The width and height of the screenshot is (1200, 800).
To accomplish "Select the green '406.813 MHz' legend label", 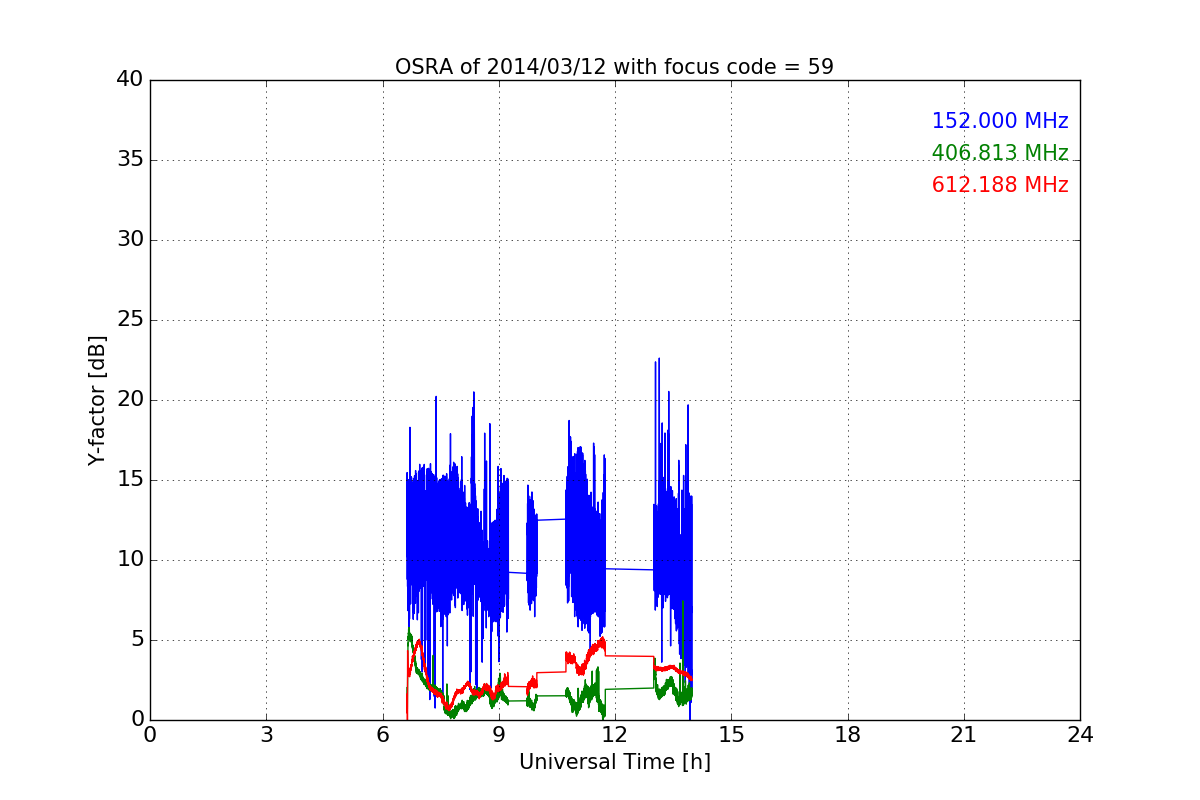I will click(x=1000, y=153).
